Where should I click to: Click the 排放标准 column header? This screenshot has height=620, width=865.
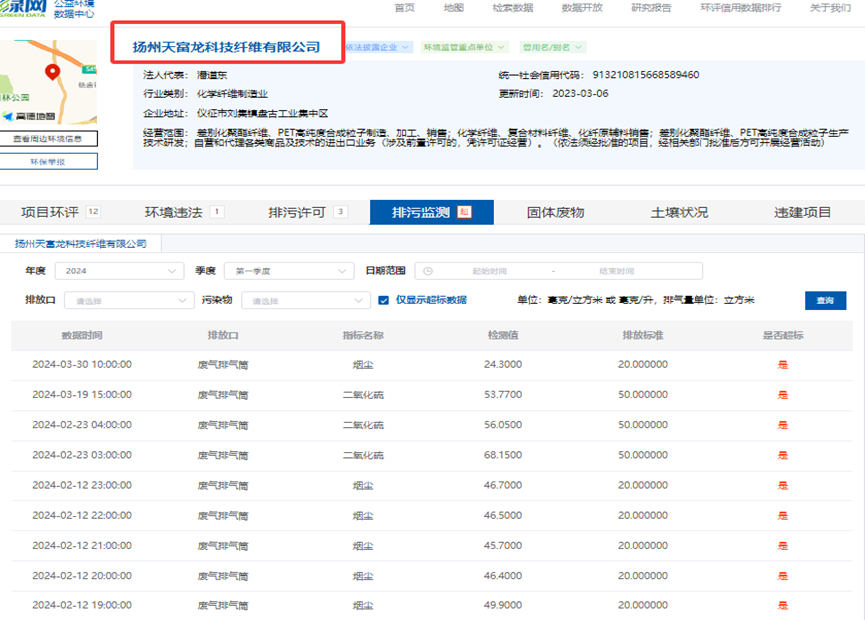coord(643,335)
